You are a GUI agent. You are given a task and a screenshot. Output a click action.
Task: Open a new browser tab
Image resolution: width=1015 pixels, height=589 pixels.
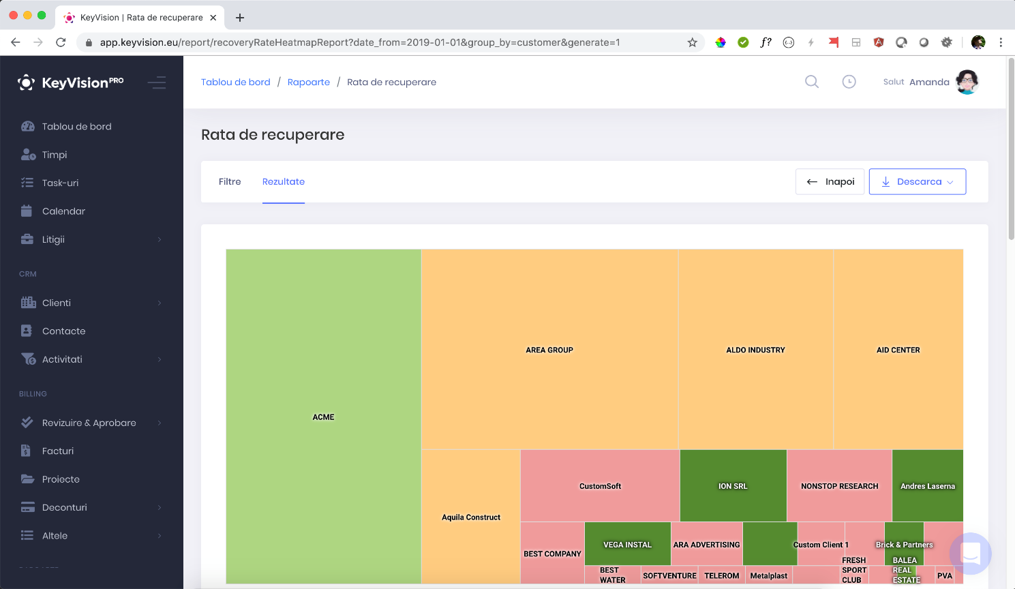[240, 17]
